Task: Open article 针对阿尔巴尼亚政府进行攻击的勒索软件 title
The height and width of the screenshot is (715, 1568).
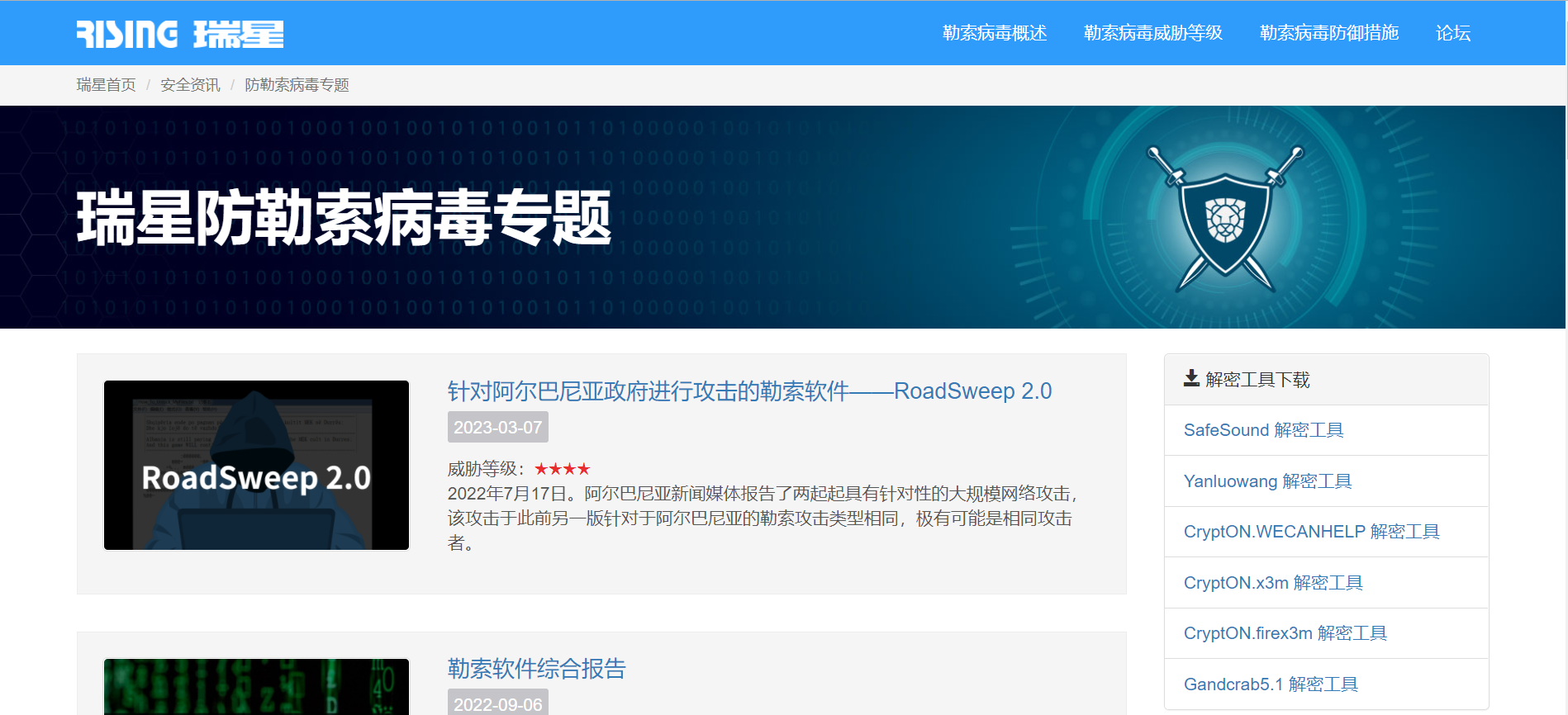Action: tap(749, 391)
